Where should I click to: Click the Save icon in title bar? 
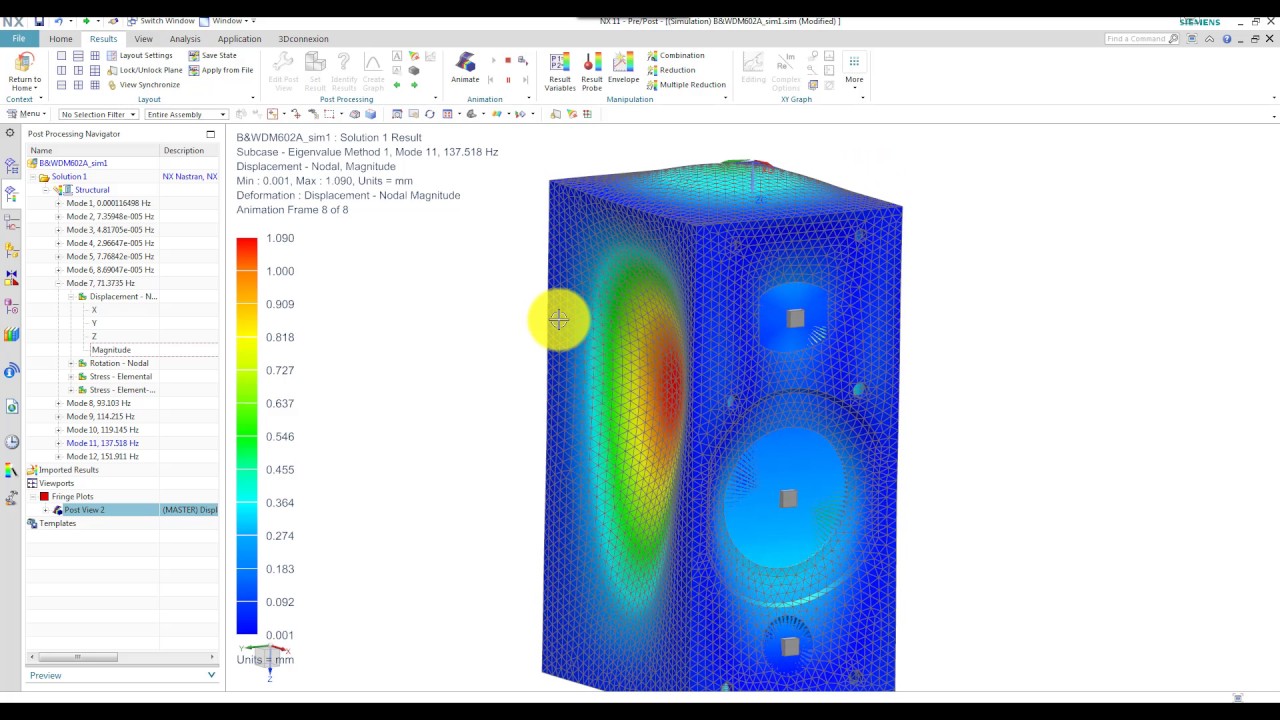click(39, 21)
